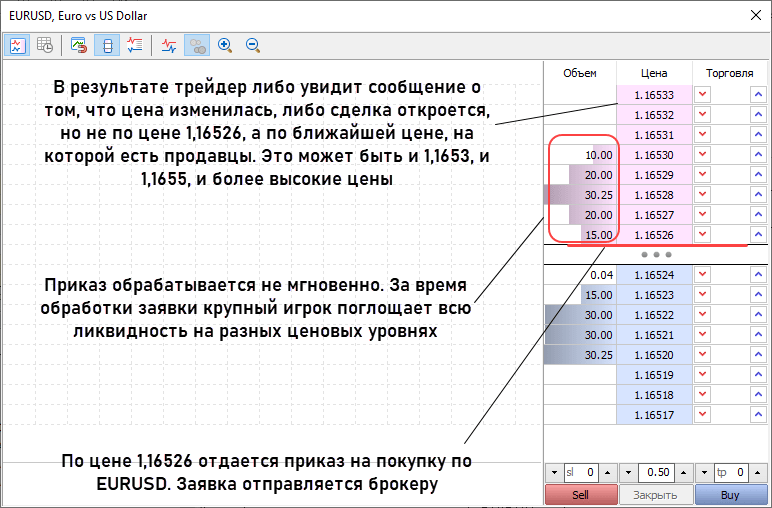Screen dimensions: 772x508
Task: Click the chart with magnet icon
Action: (79, 45)
